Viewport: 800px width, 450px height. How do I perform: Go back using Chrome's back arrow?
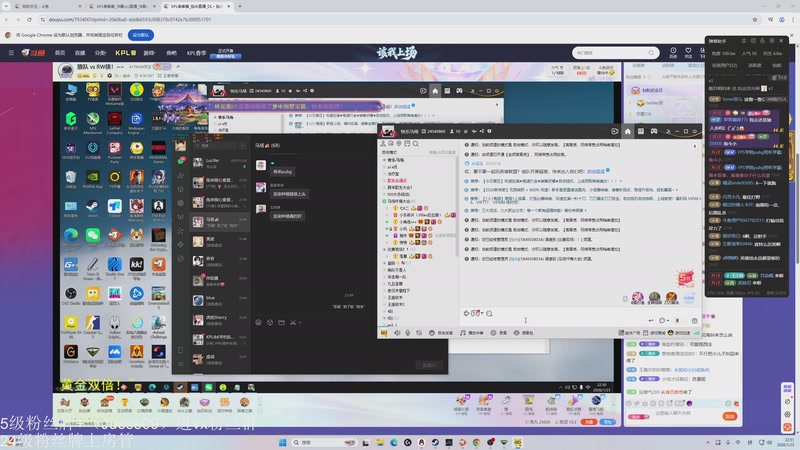(x=7, y=19)
